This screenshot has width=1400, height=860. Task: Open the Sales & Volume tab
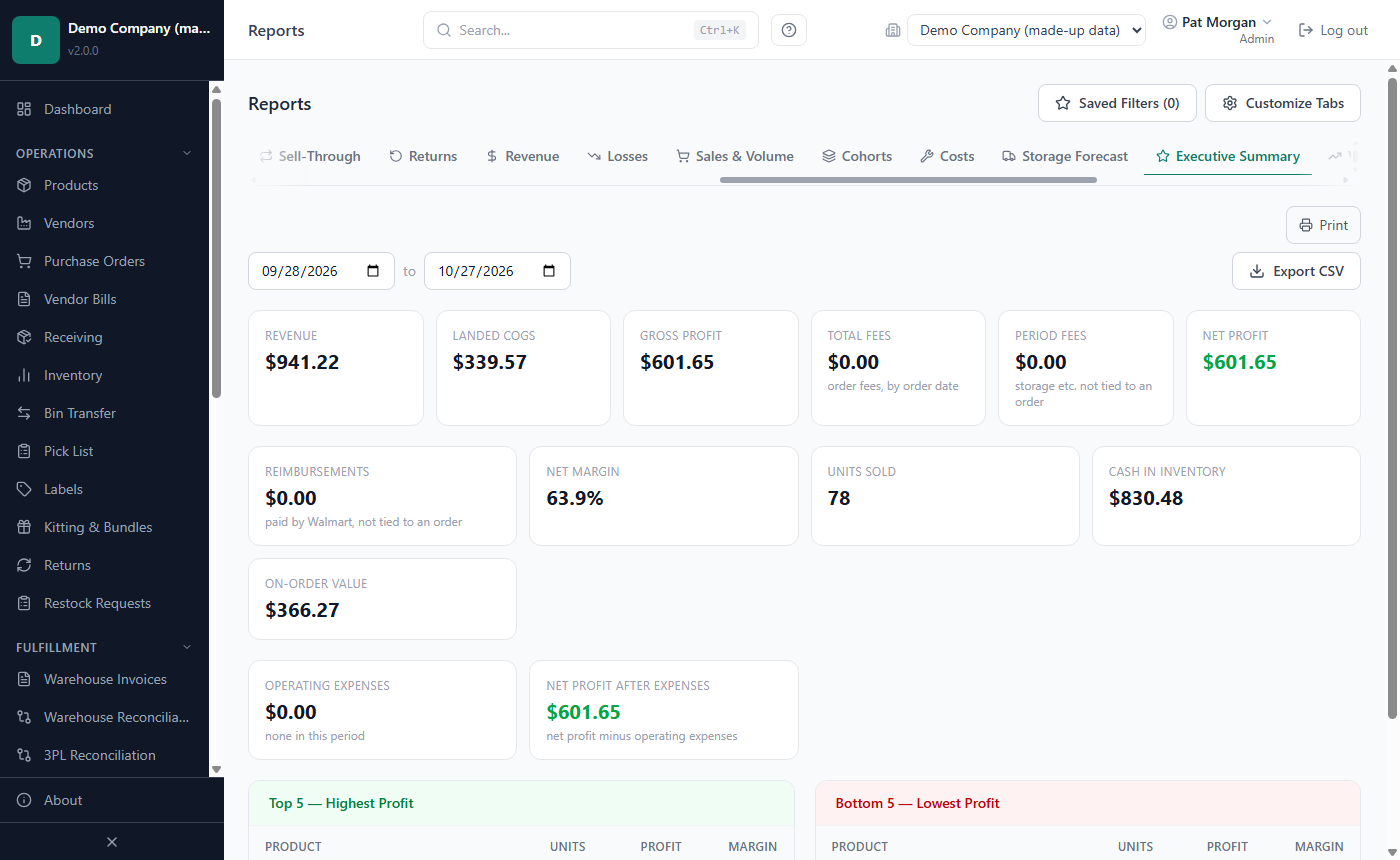pos(735,156)
